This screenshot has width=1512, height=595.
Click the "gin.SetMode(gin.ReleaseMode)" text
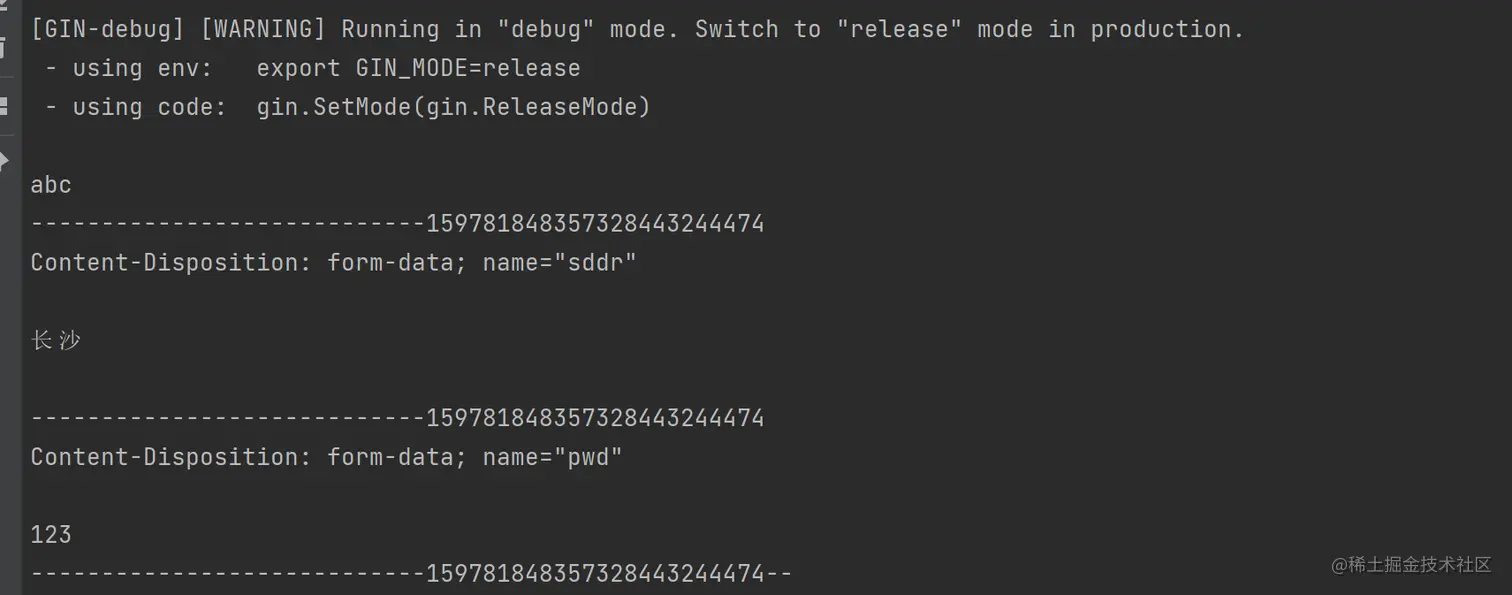tap(453, 107)
